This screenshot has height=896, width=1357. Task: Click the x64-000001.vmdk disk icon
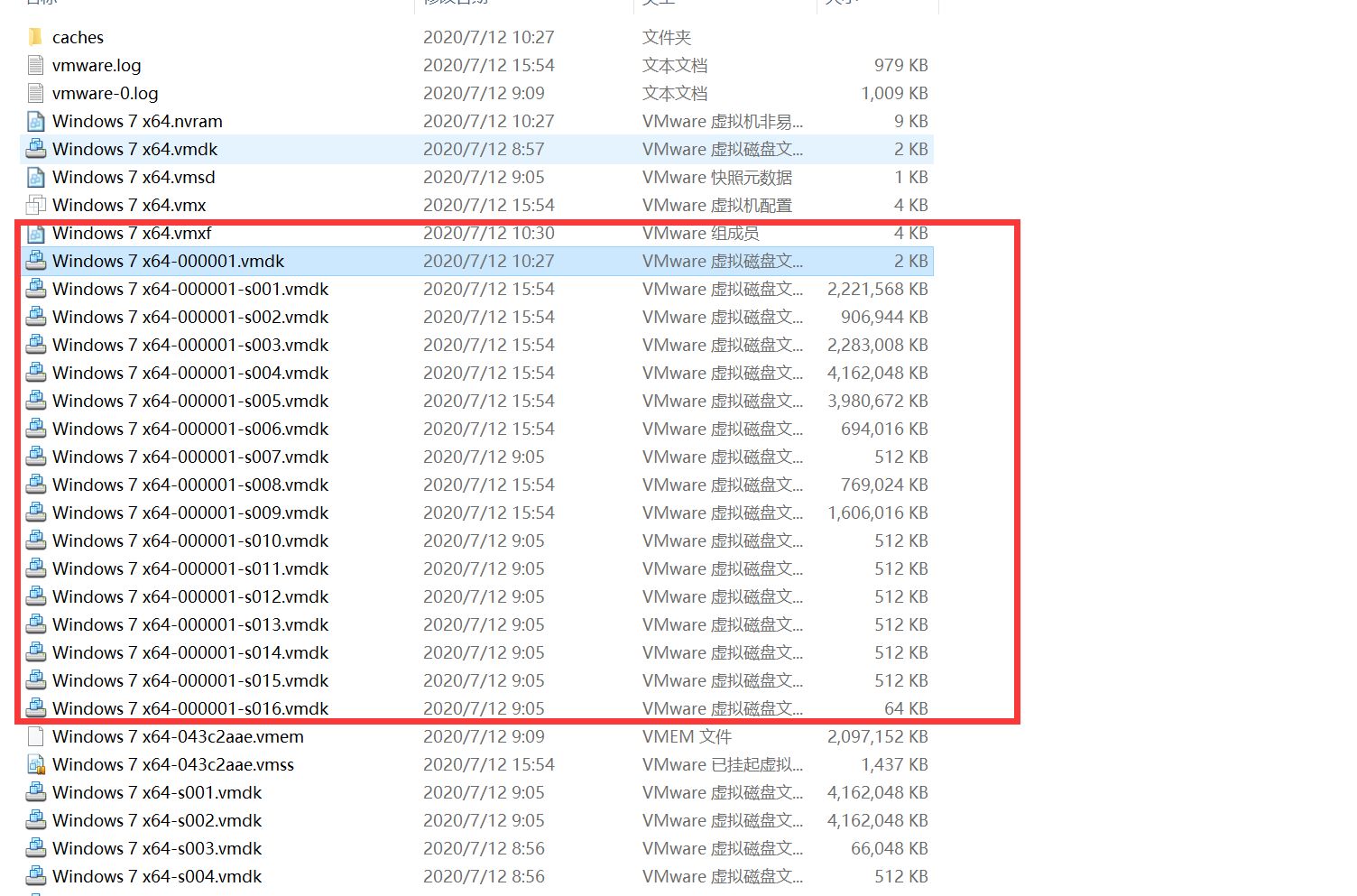pyautogui.click(x=35, y=261)
